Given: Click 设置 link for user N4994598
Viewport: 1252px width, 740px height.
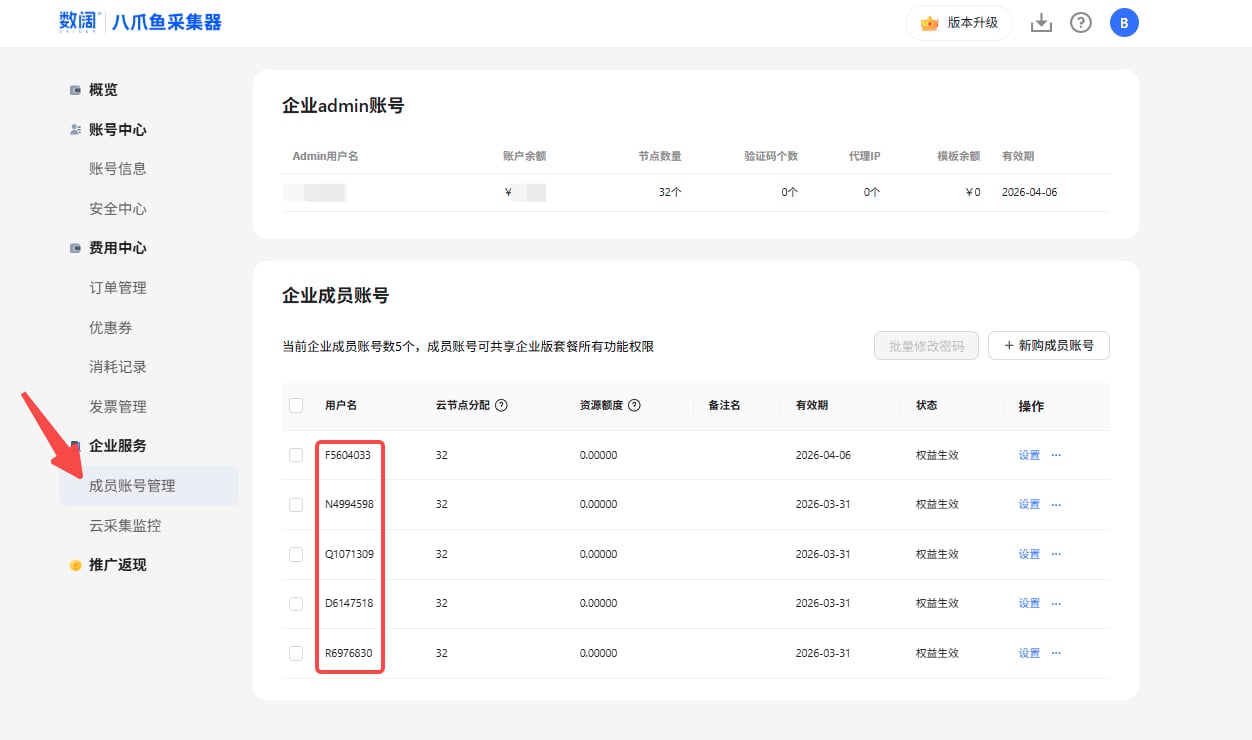Looking at the screenshot, I should point(1029,504).
